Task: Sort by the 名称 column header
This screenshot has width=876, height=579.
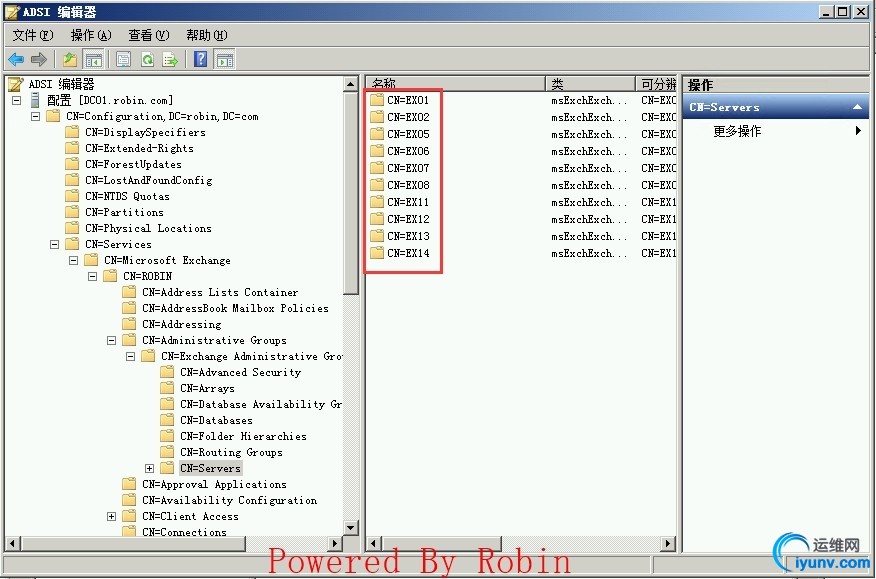Action: coord(455,84)
